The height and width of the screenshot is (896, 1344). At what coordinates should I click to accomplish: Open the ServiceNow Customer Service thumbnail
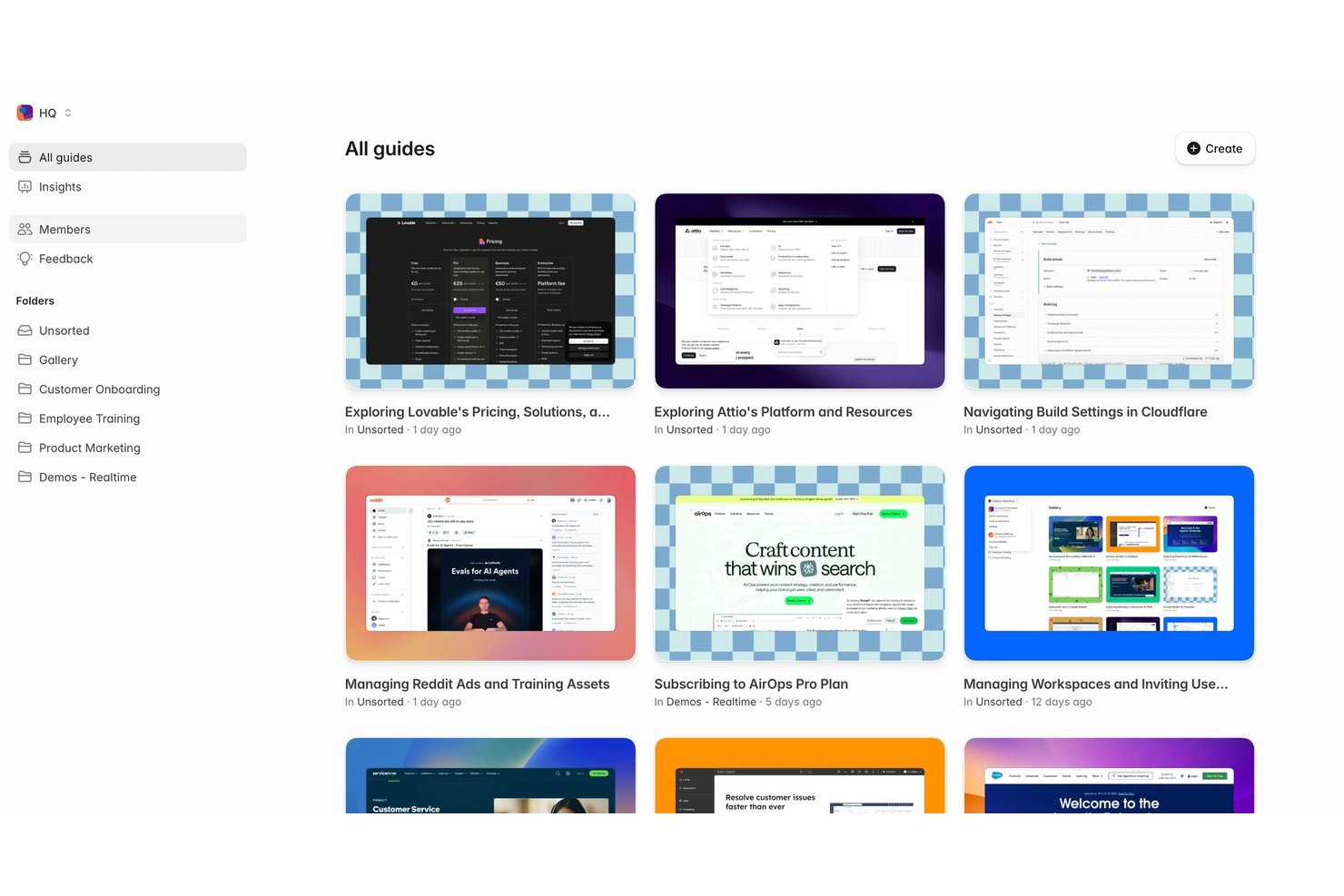coord(490,775)
